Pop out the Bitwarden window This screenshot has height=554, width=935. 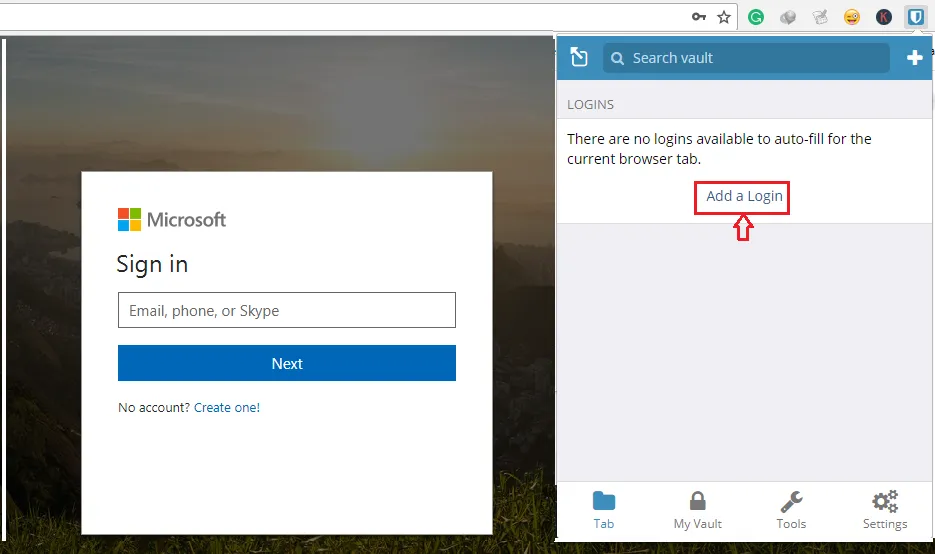(x=579, y=57)
